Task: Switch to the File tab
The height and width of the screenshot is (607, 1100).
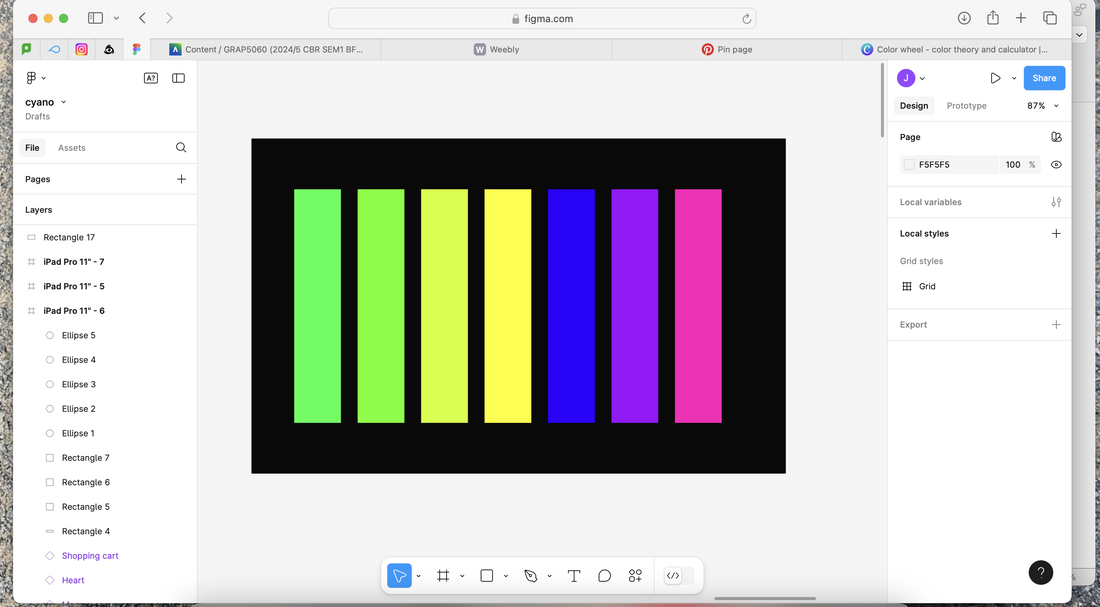Action: pyautogui.click(x=32, y=148)
